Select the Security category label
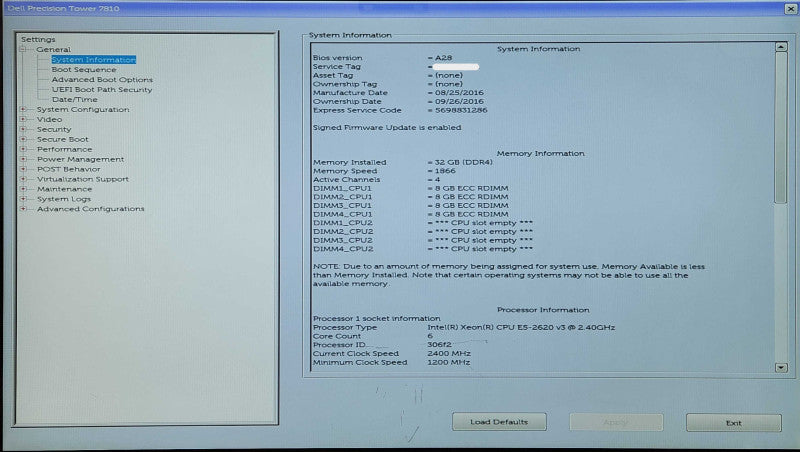Screen dimensions: 800x452 54,129
